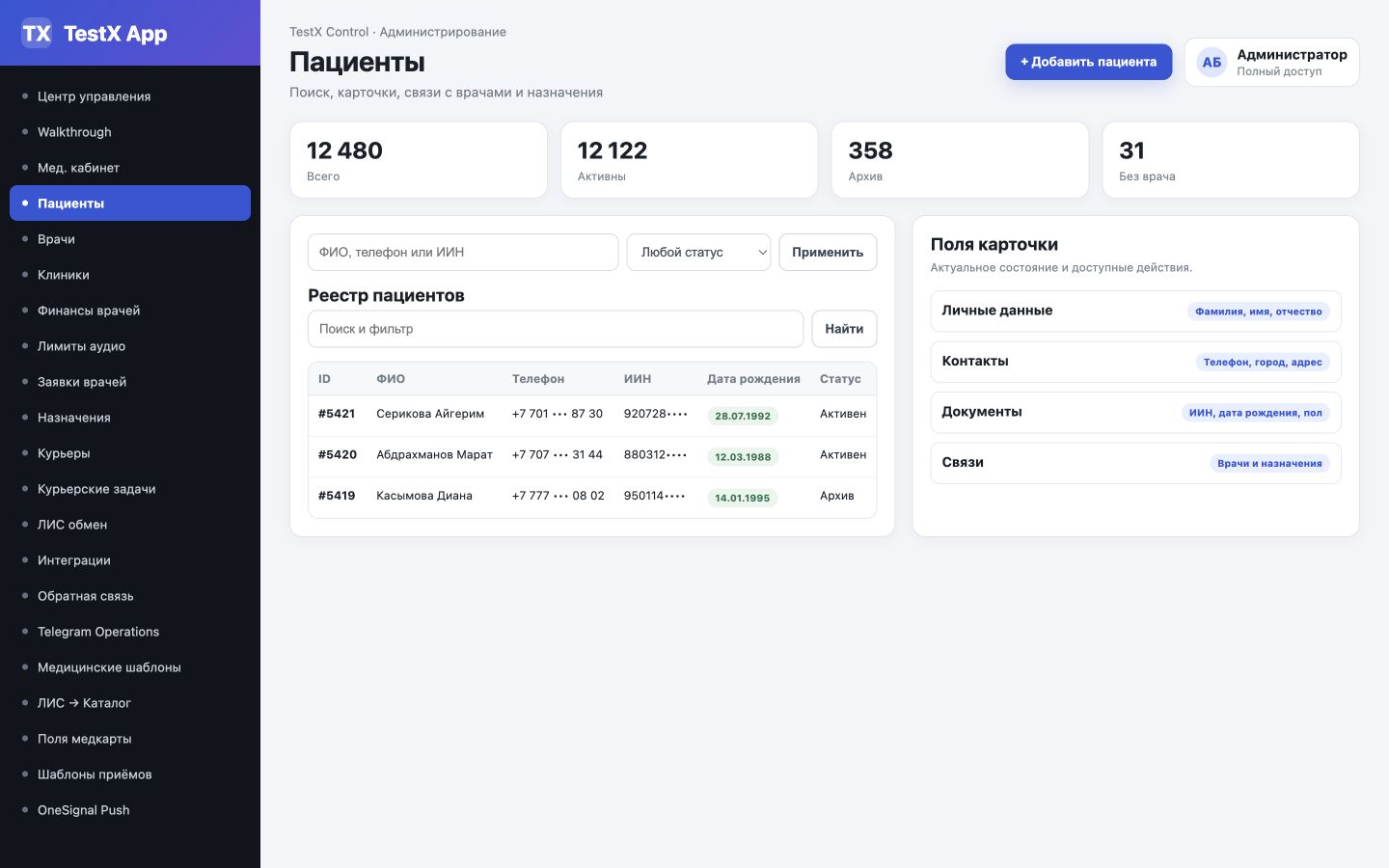This screenshot has height=868, width=1389.
Task: Click the Применить filter button
Action: click(x=828, y=253)
